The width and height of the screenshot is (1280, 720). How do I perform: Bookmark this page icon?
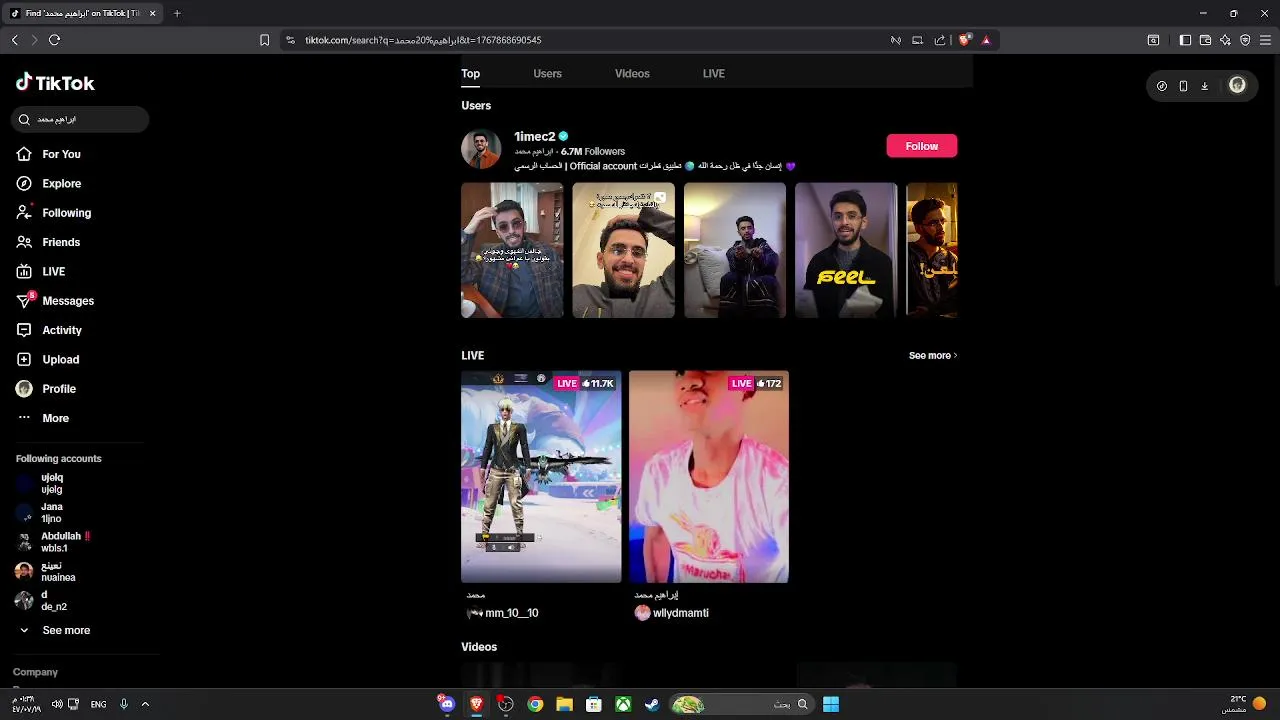click(264, 40)
